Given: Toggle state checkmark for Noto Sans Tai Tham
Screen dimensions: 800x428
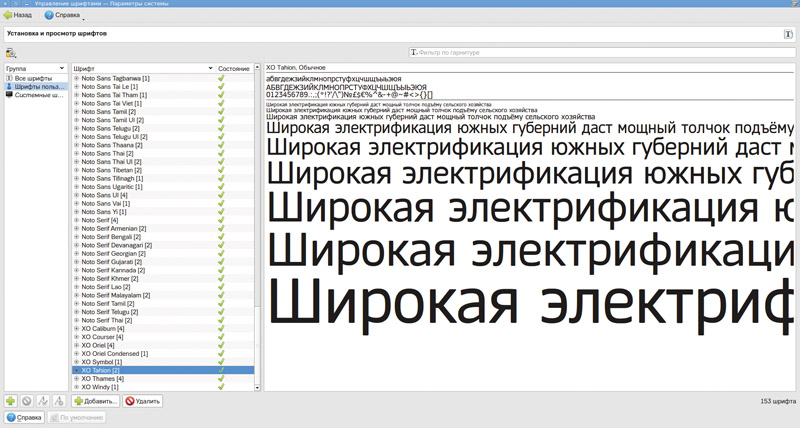Looking at the screenshot, I should (x=221, y=95).
